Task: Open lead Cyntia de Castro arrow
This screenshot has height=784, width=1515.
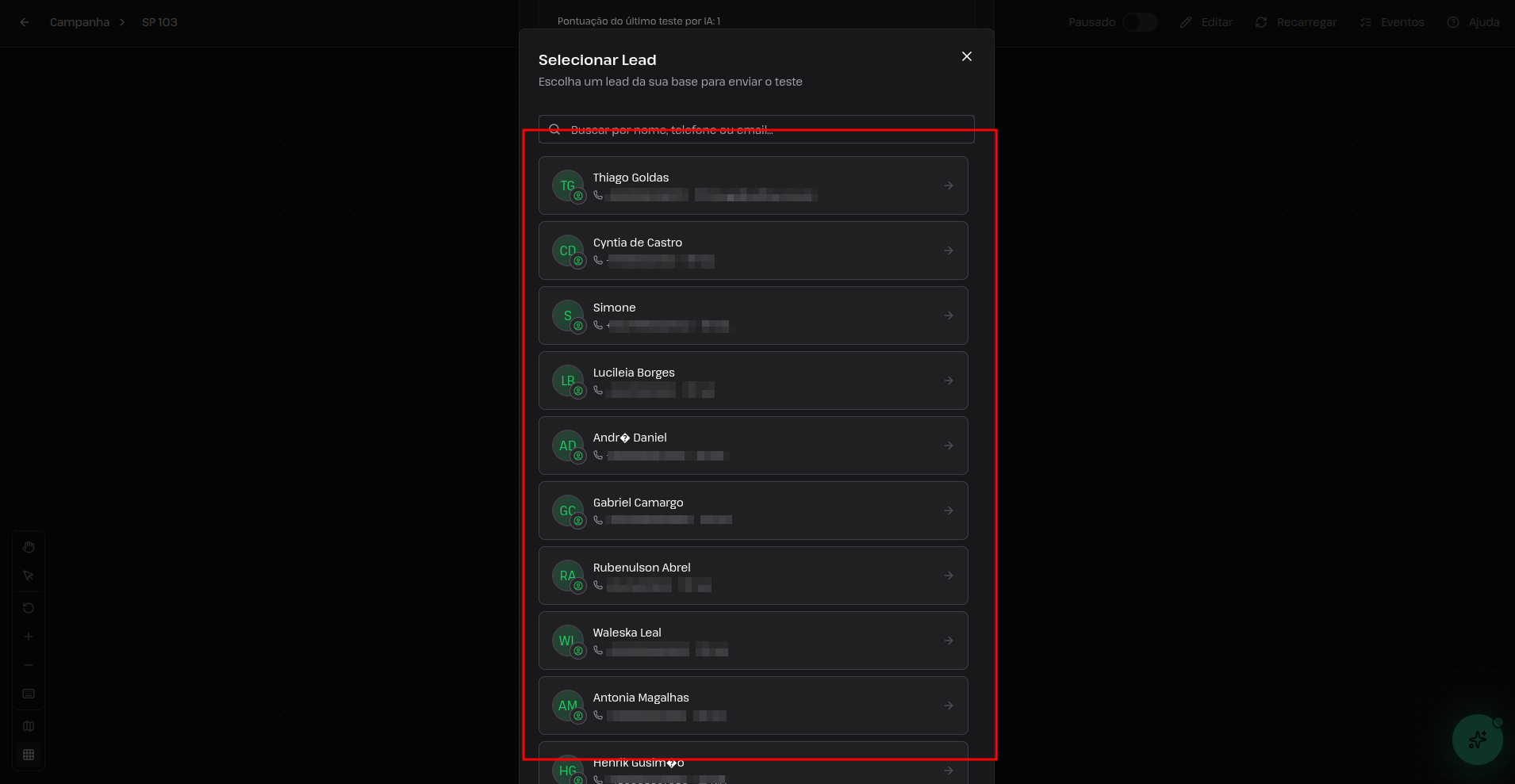Action: [949, 250]
